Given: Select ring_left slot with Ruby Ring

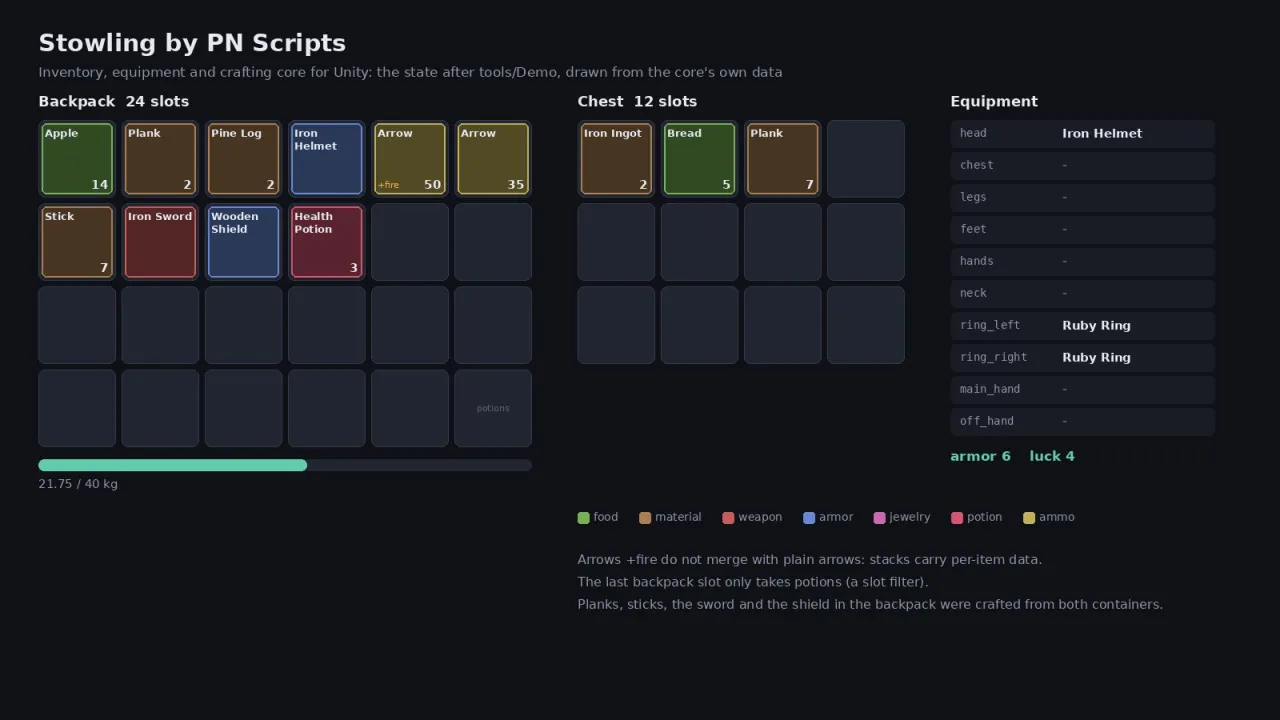Looking at the screenshot, I should pos(1083,325).
